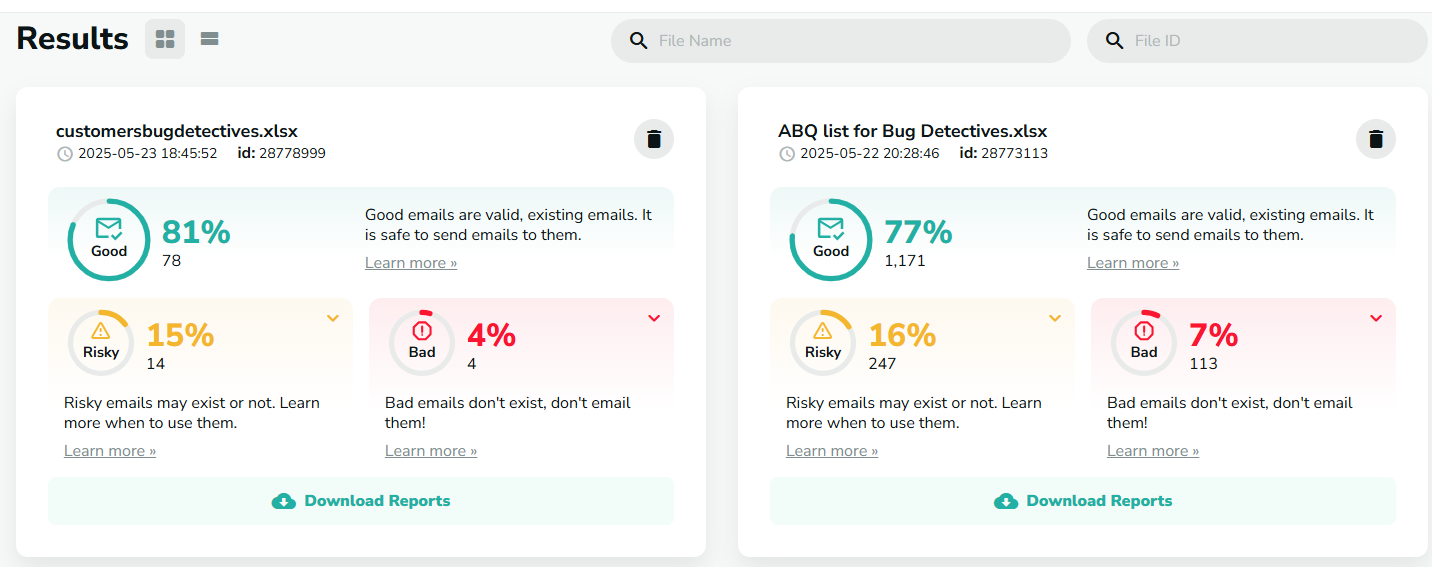The width and height of the screenshot is (1432, 567).
Task: Click clock icon beside 2025-05-23 18:45:52
Action: 65,154
